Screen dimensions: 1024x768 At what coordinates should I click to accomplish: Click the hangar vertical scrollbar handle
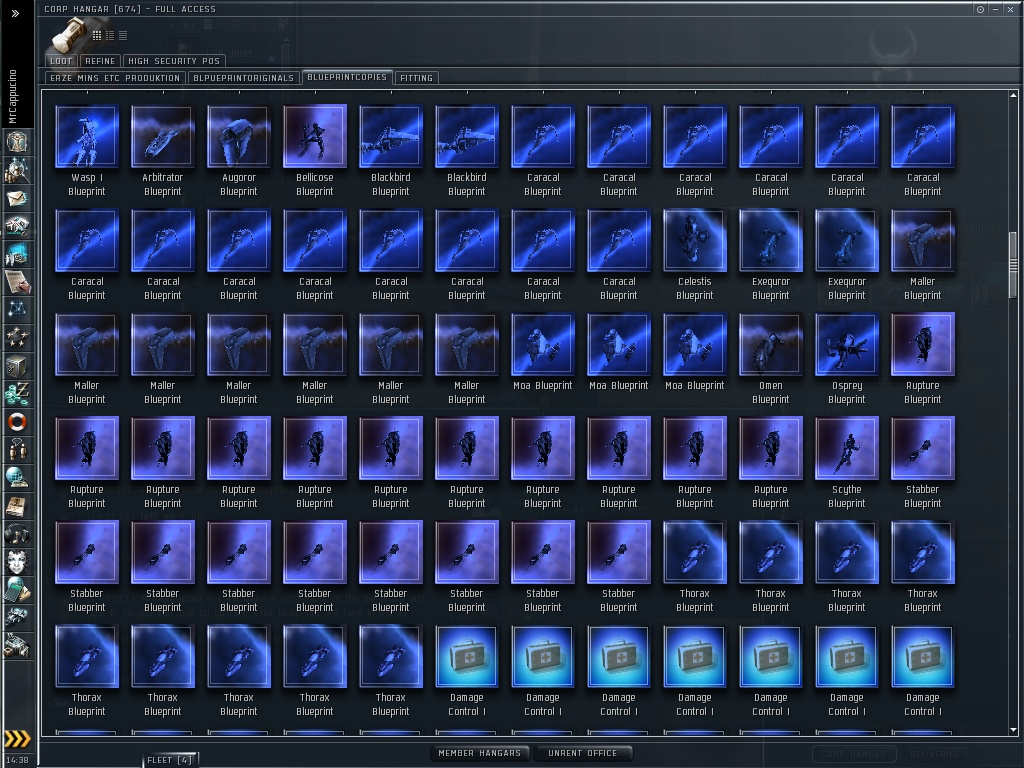coord(1014,264)
